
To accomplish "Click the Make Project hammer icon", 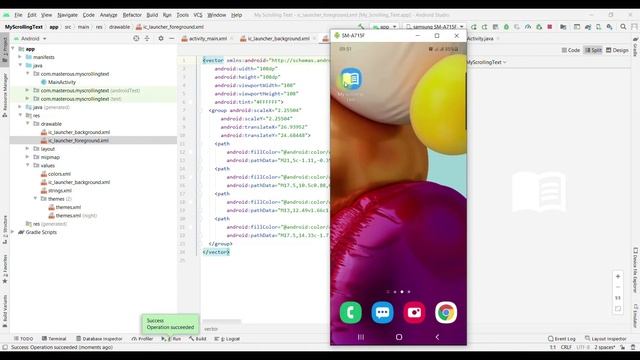I will tap(361, 27).
